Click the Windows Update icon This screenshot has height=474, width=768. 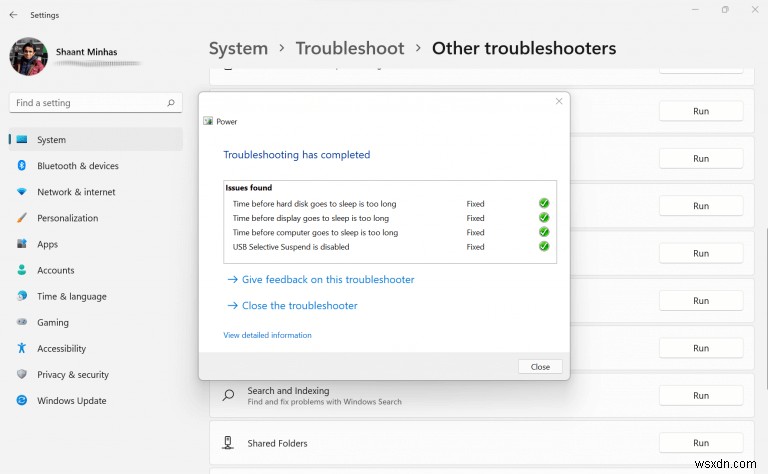click(x=21, y=401)
